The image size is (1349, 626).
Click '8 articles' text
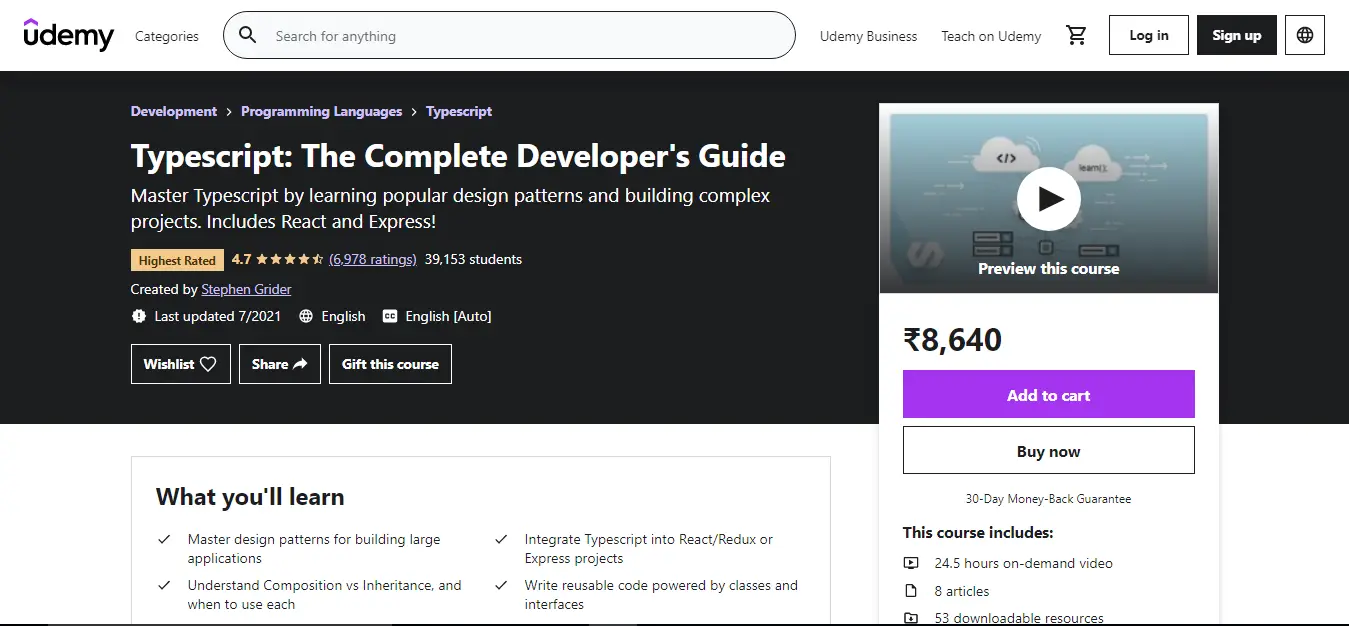[x=962, y=591]
